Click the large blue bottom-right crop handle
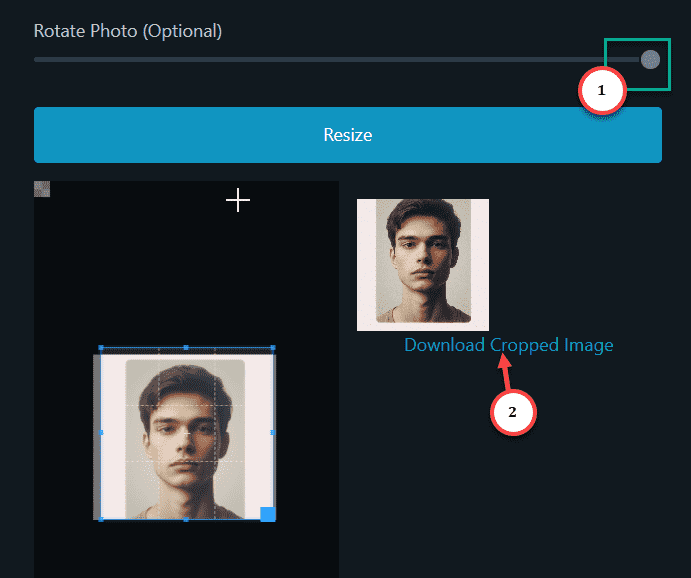The image size is (691, 578). [x=268, y=514]
